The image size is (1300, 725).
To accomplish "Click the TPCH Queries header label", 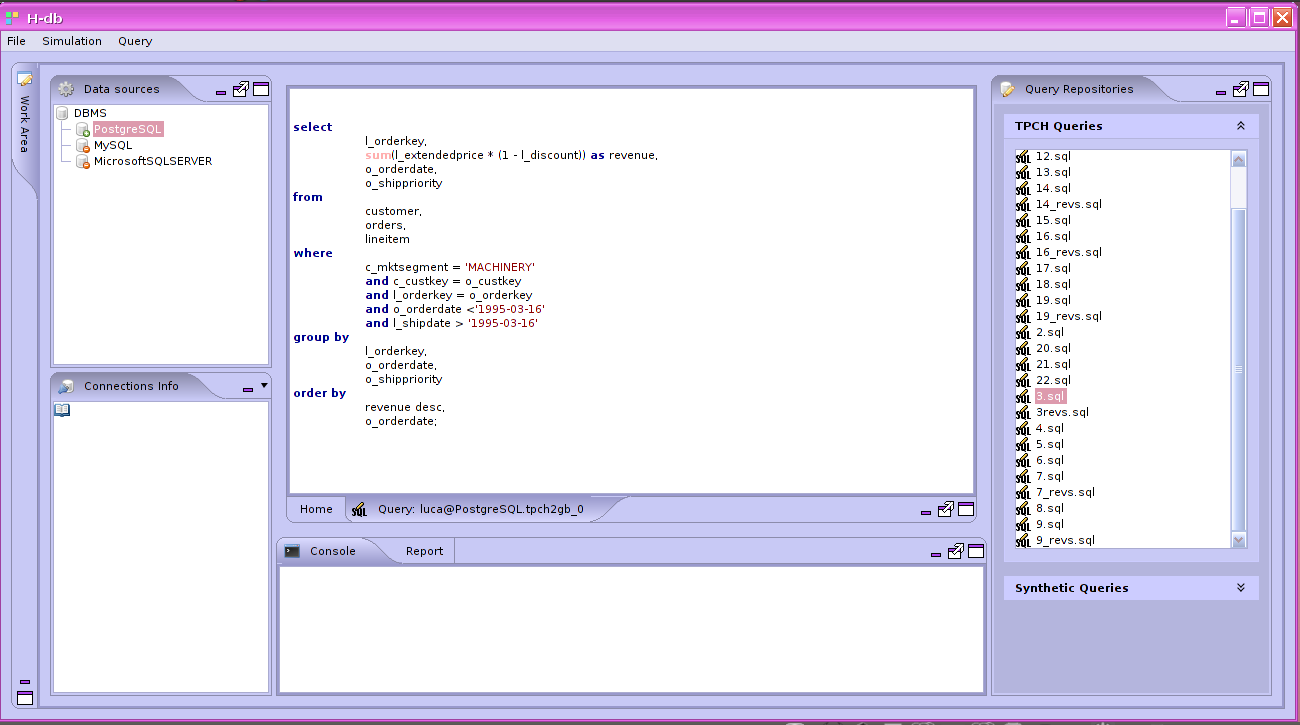I will 1059,126.
